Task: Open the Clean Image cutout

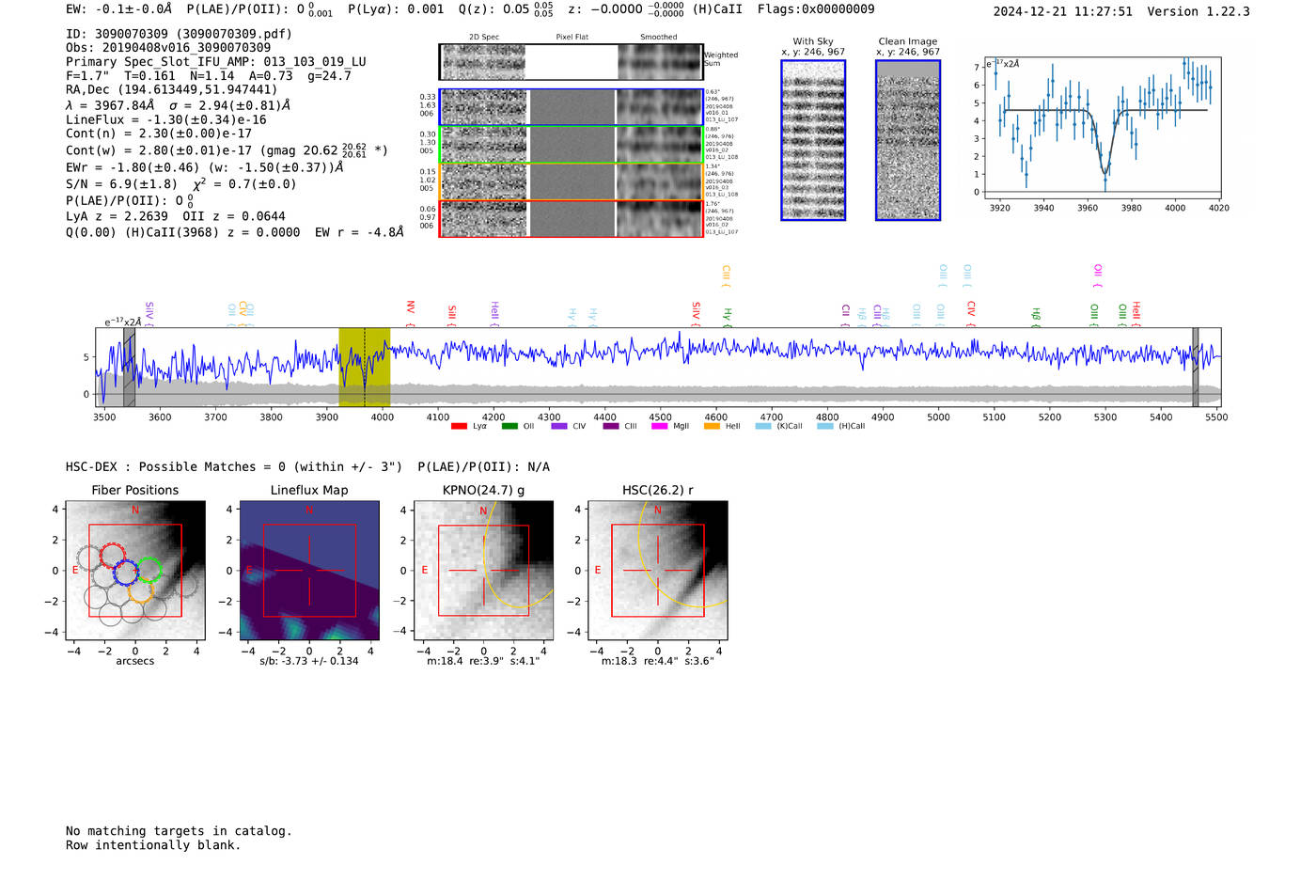Action: 908,140
